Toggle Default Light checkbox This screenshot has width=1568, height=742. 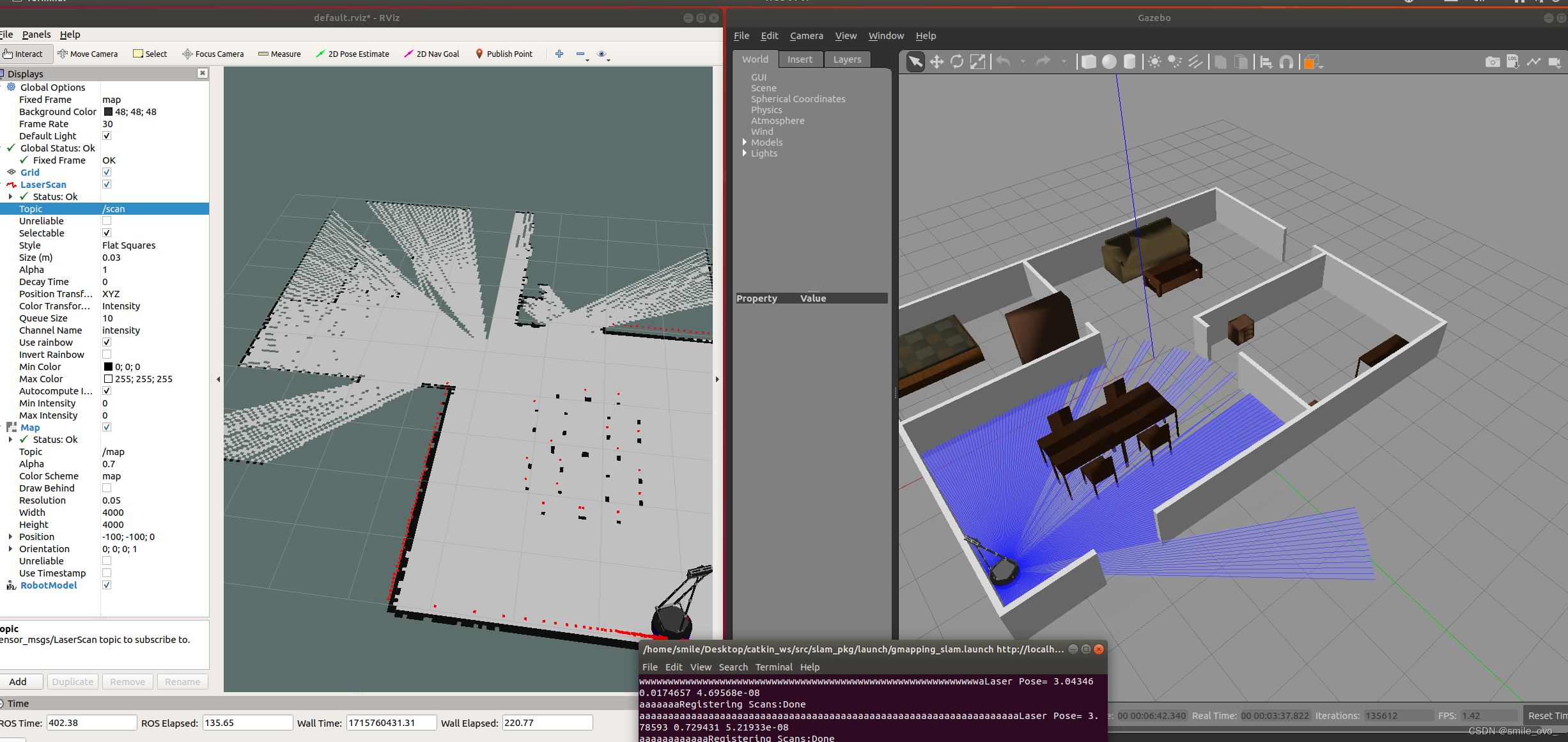(x=107, y=135)
